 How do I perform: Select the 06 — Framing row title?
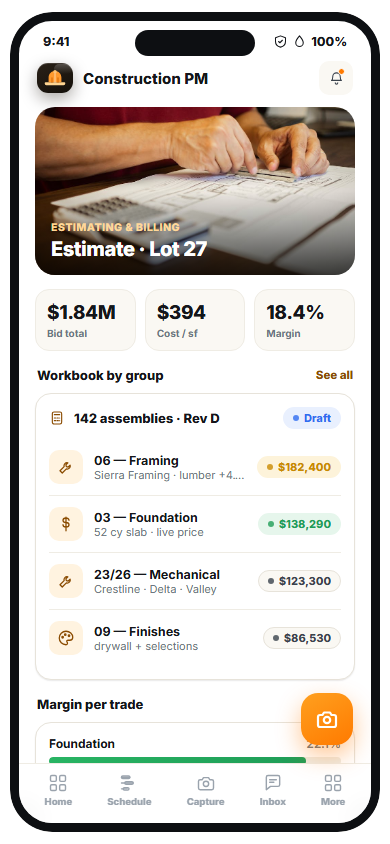136,461
